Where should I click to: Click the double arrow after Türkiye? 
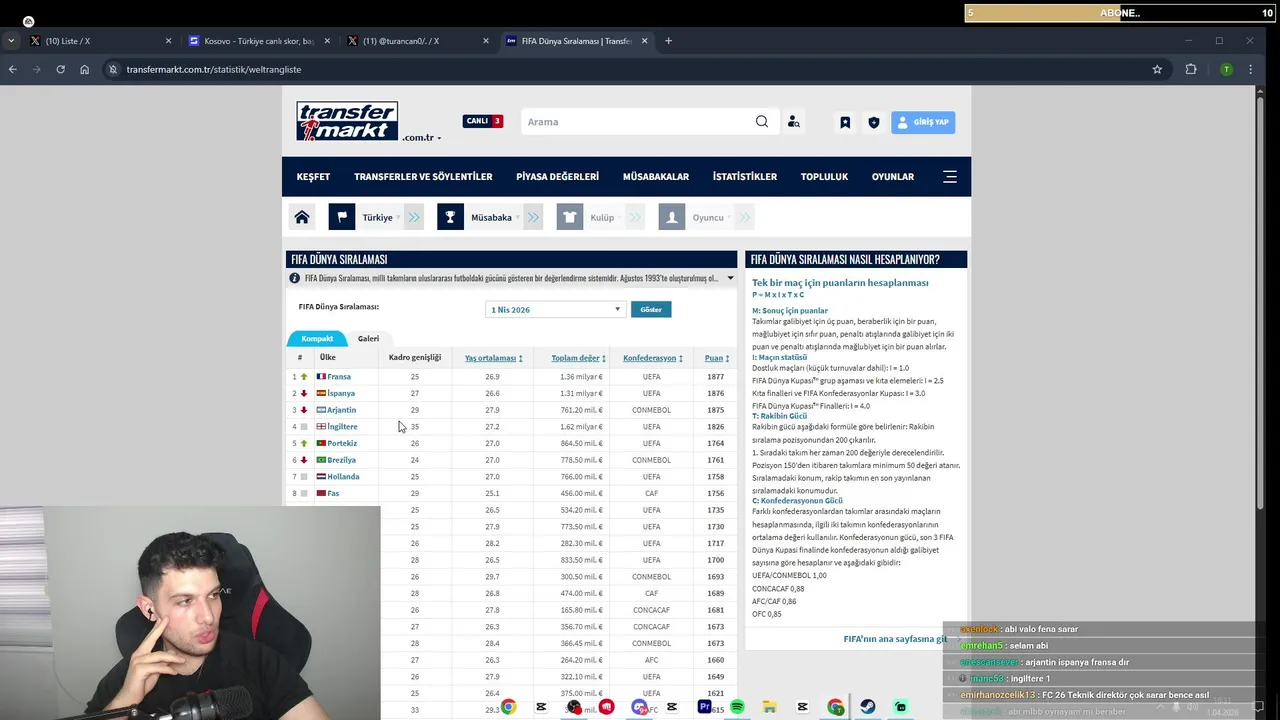click(x=414, y=217)
